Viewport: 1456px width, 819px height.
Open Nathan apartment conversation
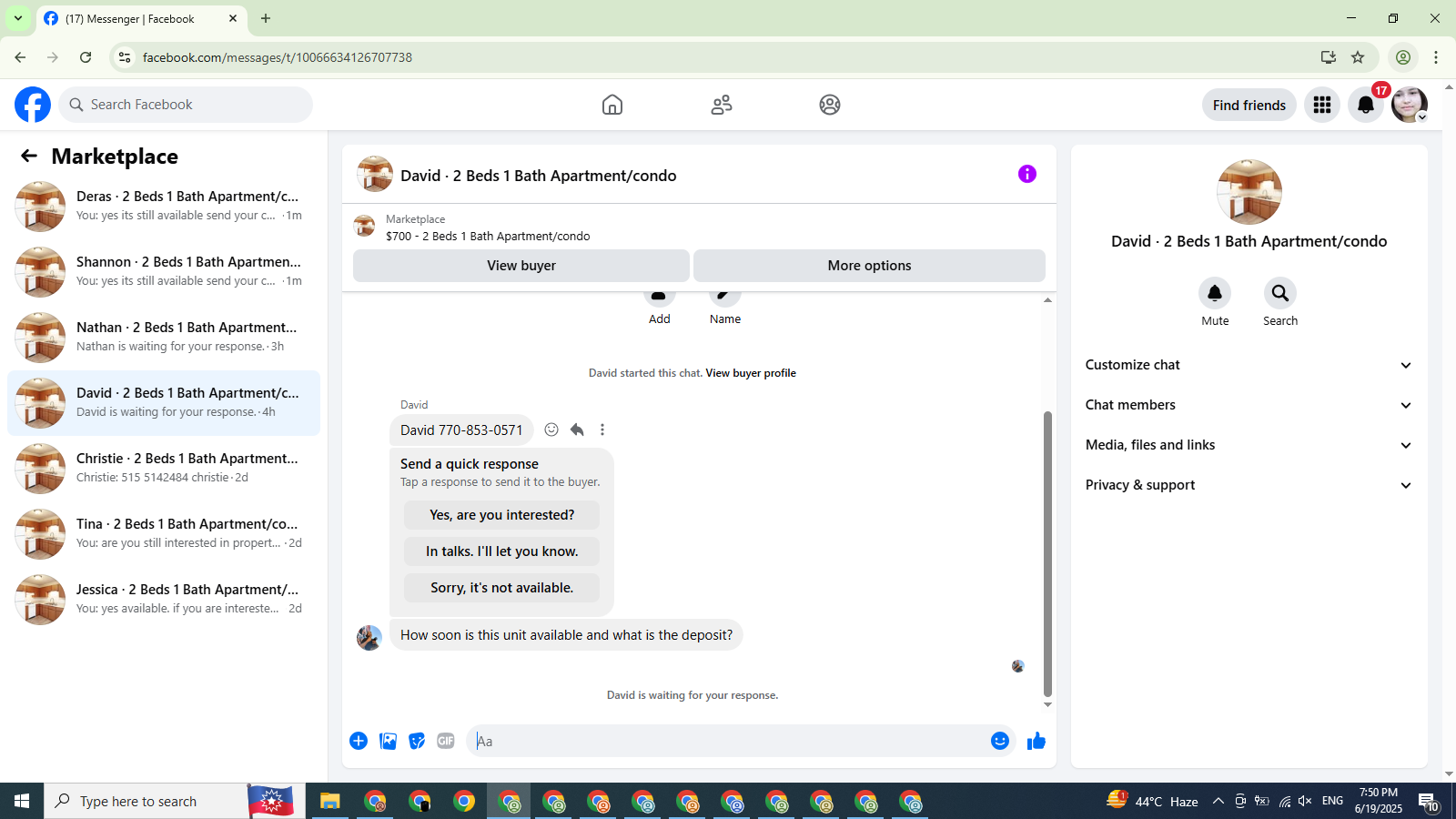[x=164, y=338]
